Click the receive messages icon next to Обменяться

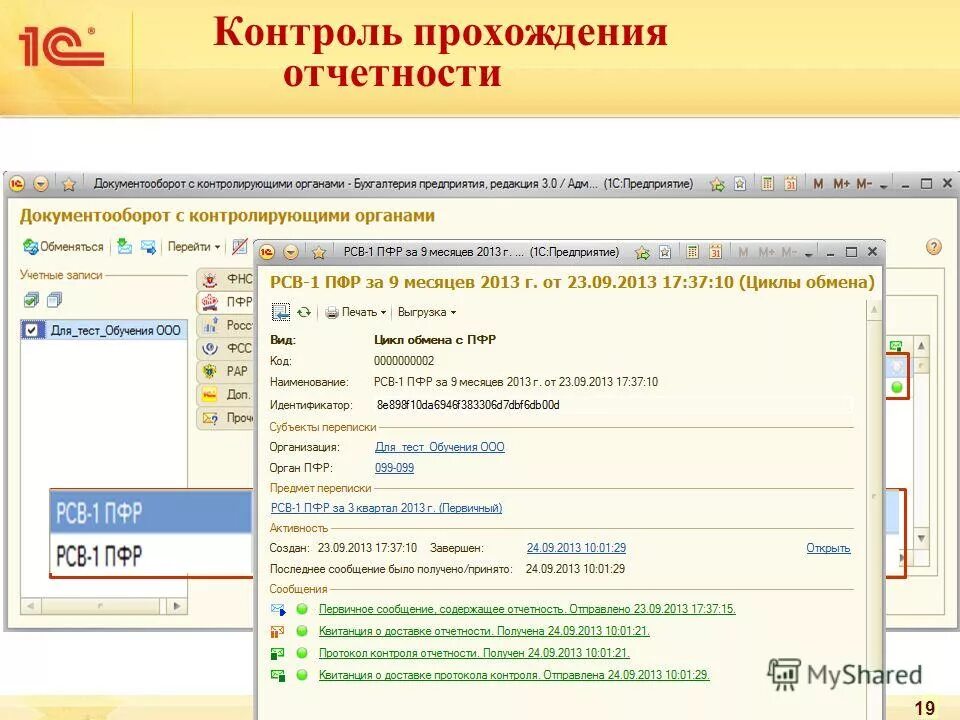pyautogui.click(x=124, y=246)
